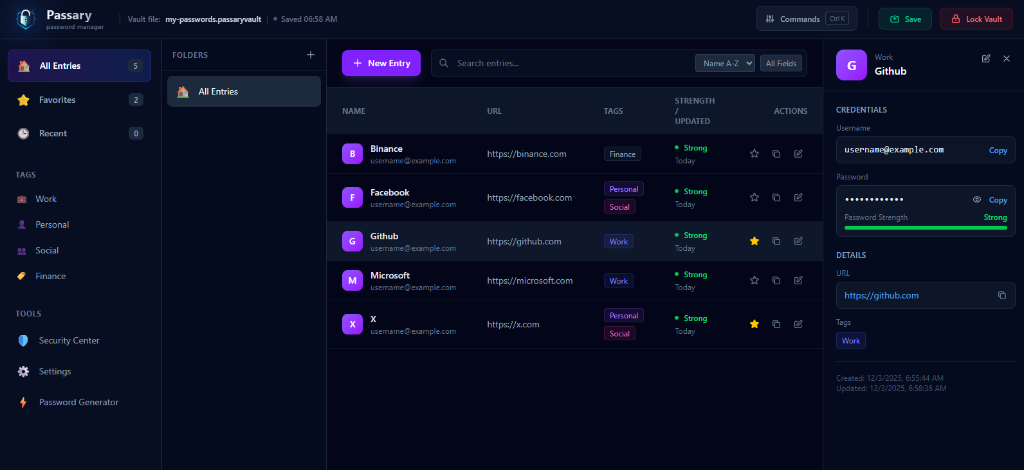
Task: Create a New Entry
Action: click(x=381, y=63)
